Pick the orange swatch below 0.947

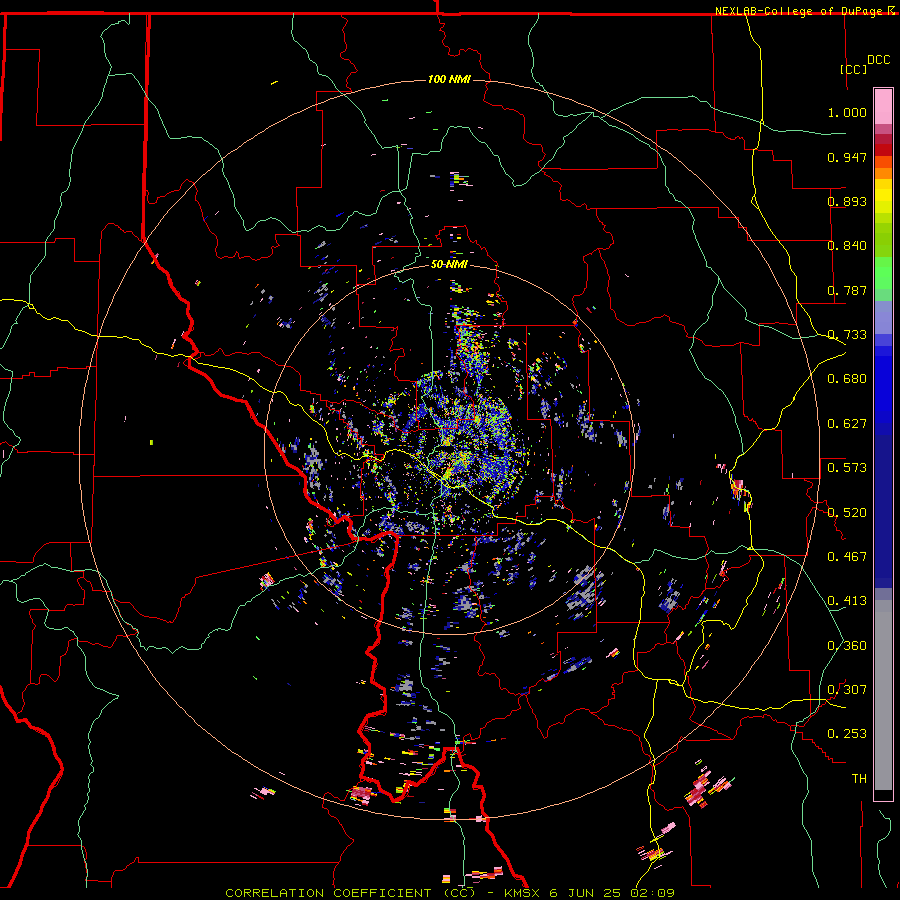click(883, 173)
